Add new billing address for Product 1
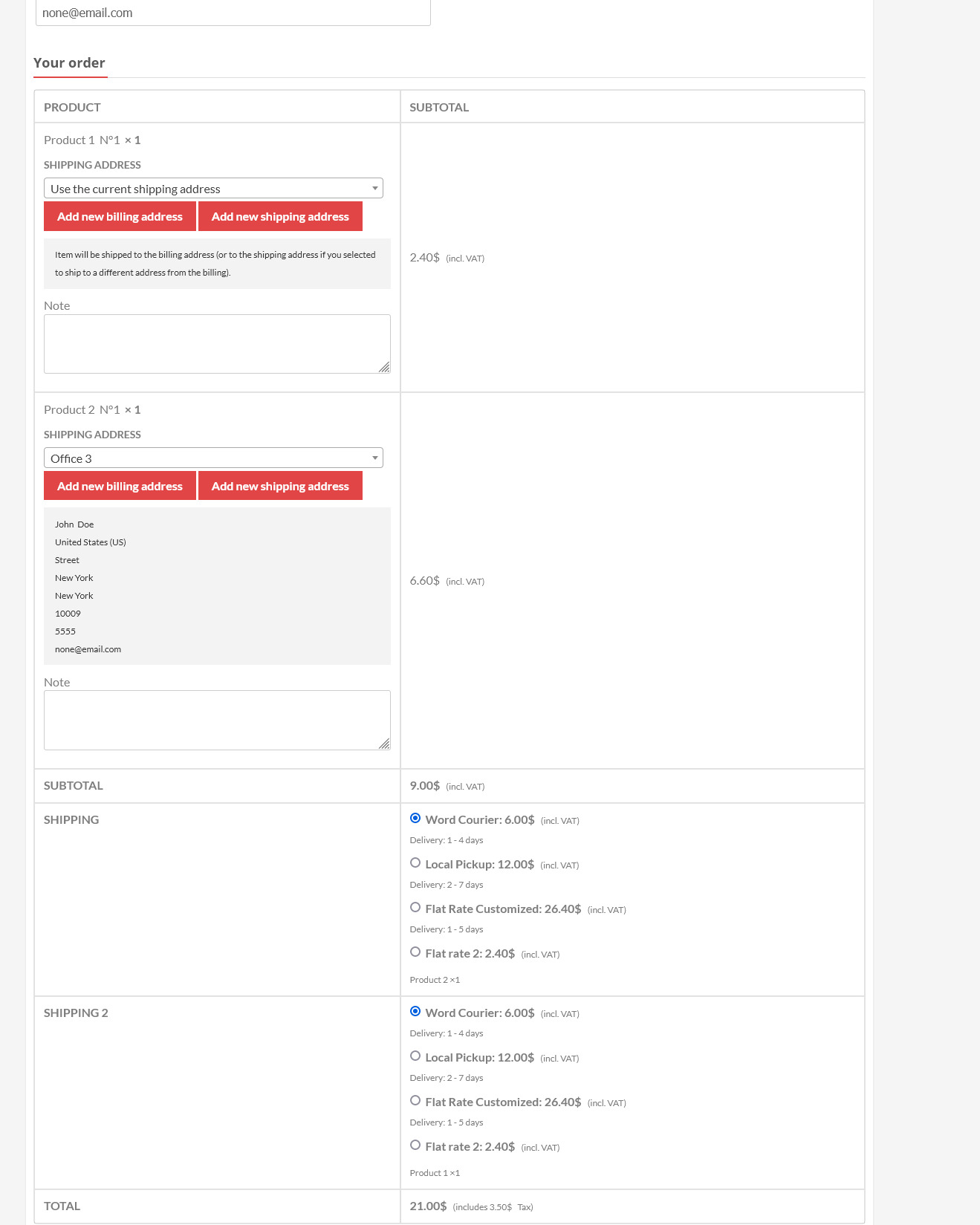 120,217
